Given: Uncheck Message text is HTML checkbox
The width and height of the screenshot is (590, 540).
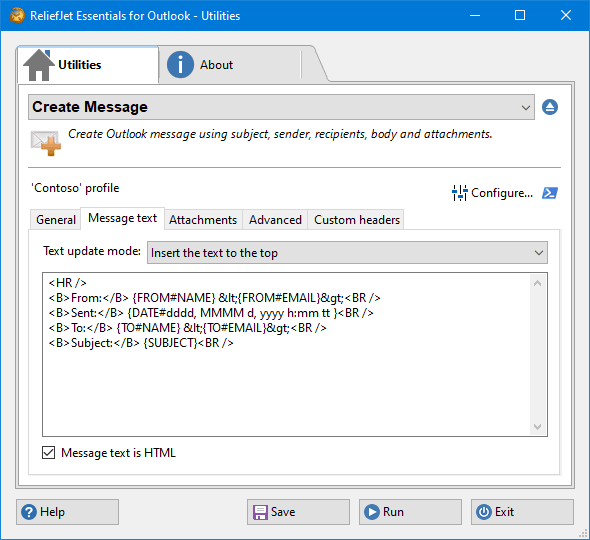Looking at the screenshot, I should (x=49, y=453).
